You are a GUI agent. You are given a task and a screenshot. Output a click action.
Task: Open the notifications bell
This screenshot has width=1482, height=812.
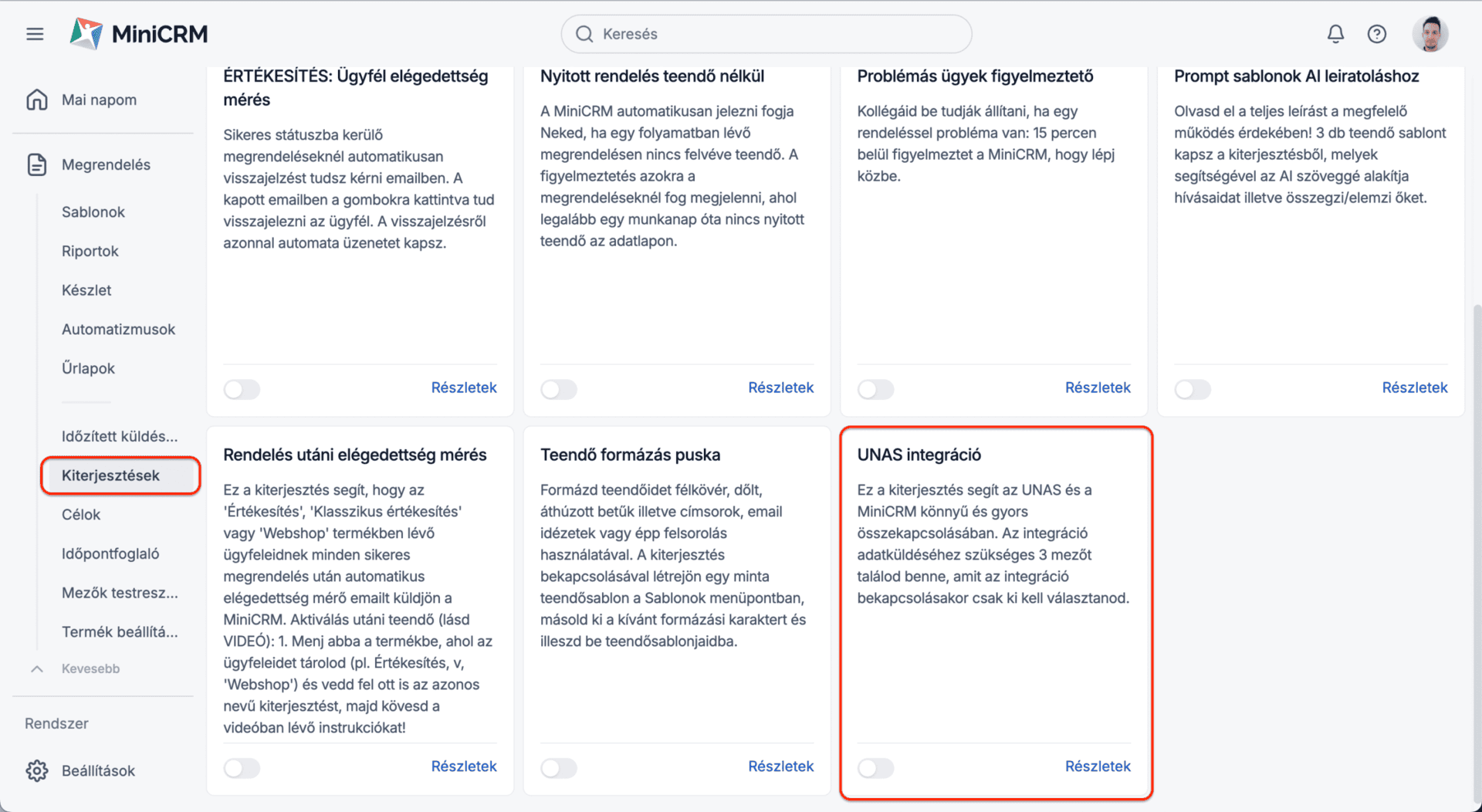pyautogui.click(x=1335, y=34)
